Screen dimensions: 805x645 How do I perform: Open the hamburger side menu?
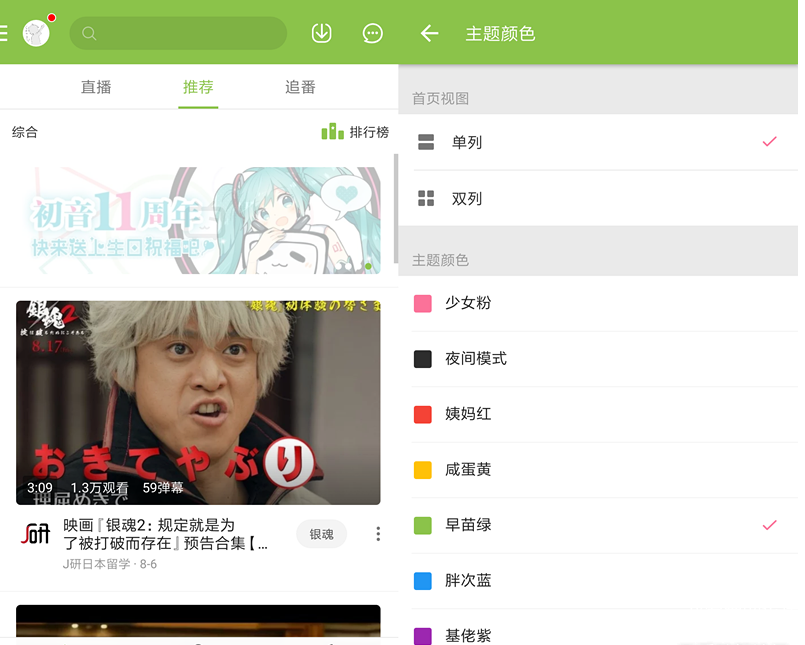click(x=3, y=33)
